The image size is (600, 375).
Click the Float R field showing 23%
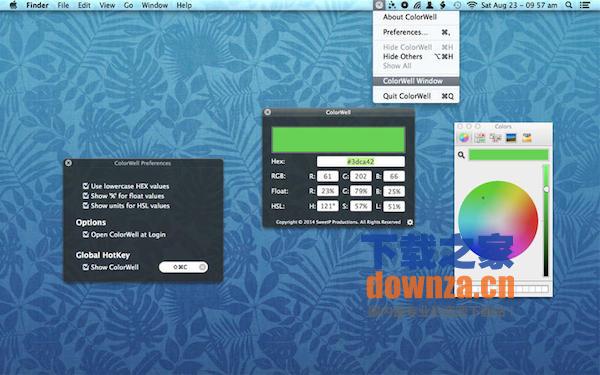pyautogui.click(x=328, y=191)
